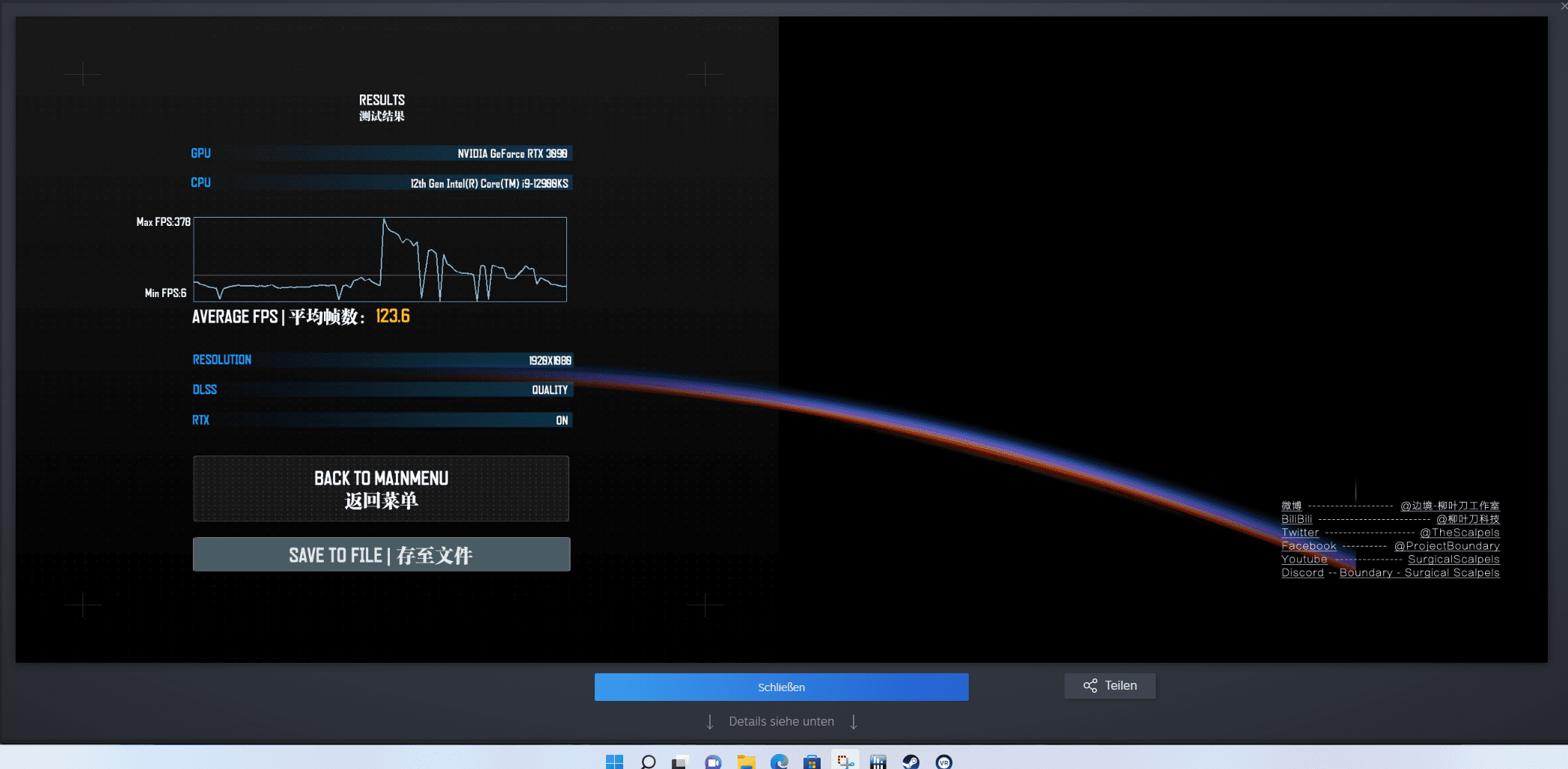Click the Min FPS label
Viewport: 1568px width, 769px height.
[165, 293]
